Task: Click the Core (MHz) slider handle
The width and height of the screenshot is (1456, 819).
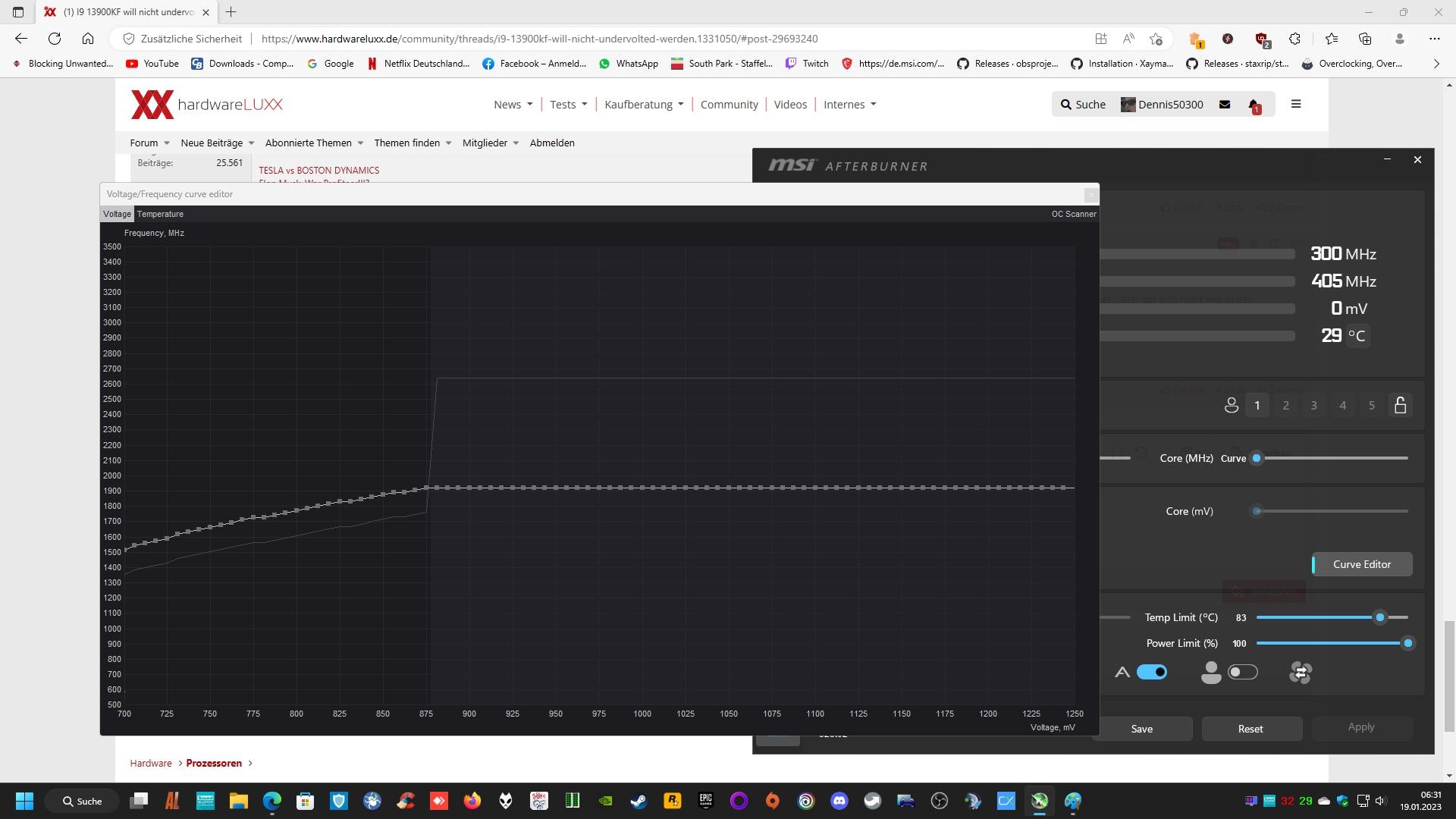Action: [1257, 458]
